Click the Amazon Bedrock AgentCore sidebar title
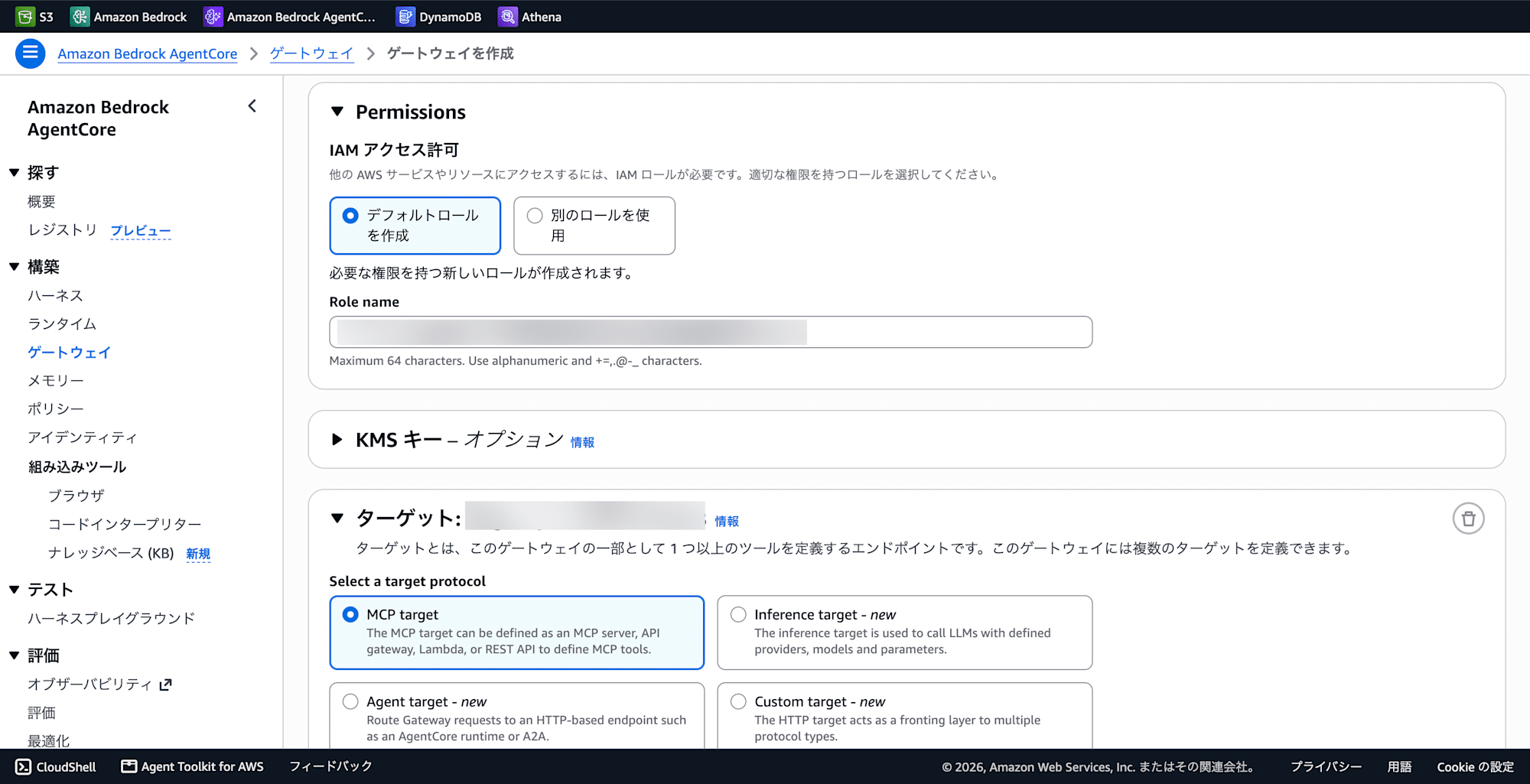Screen dimensions: 1530x784 tap(98, 119)
